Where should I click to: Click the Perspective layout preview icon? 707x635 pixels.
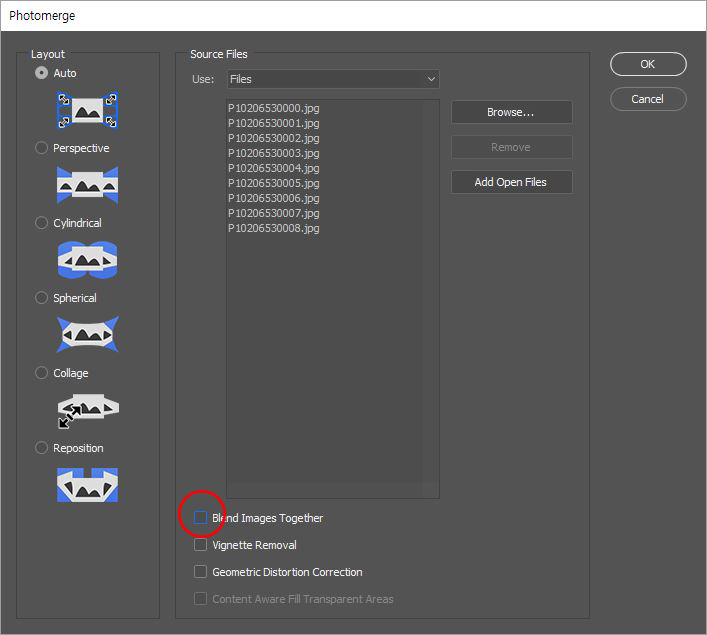point(87,185)
